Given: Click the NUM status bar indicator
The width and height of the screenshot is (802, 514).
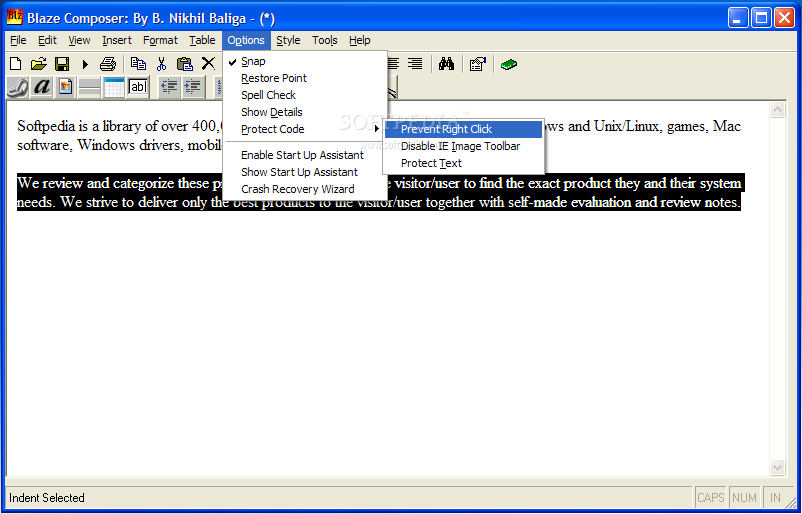Looking at the screenshot, I should click(x=744, y=498).
